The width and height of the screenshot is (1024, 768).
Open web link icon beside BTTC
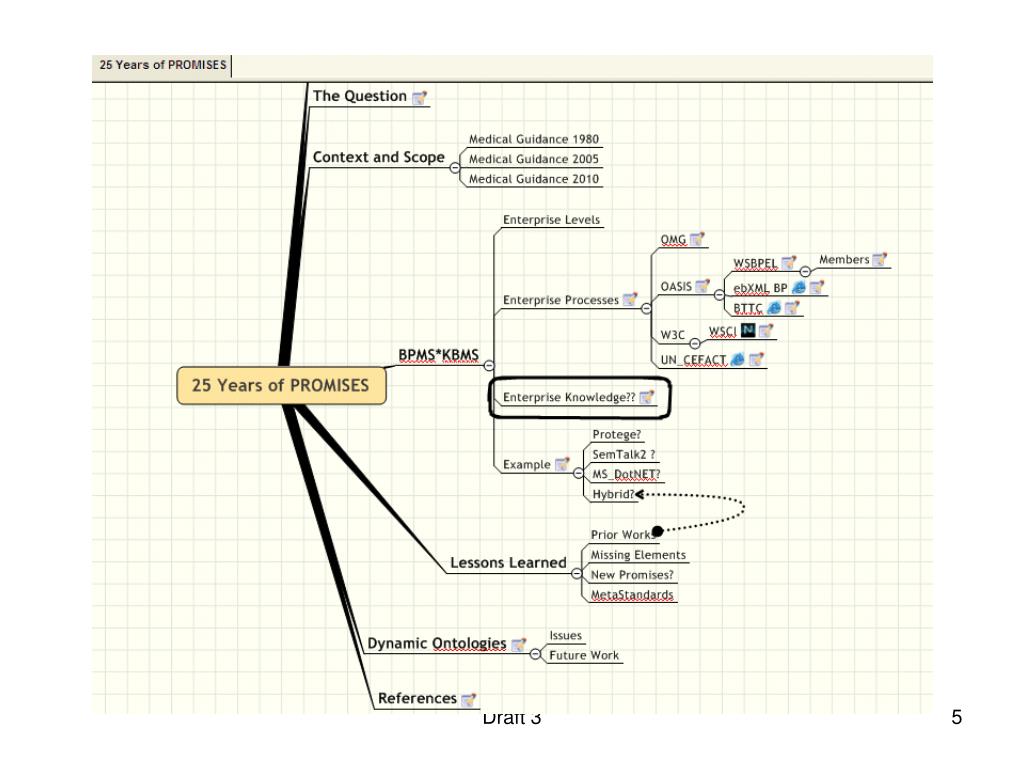click(774, 308)
